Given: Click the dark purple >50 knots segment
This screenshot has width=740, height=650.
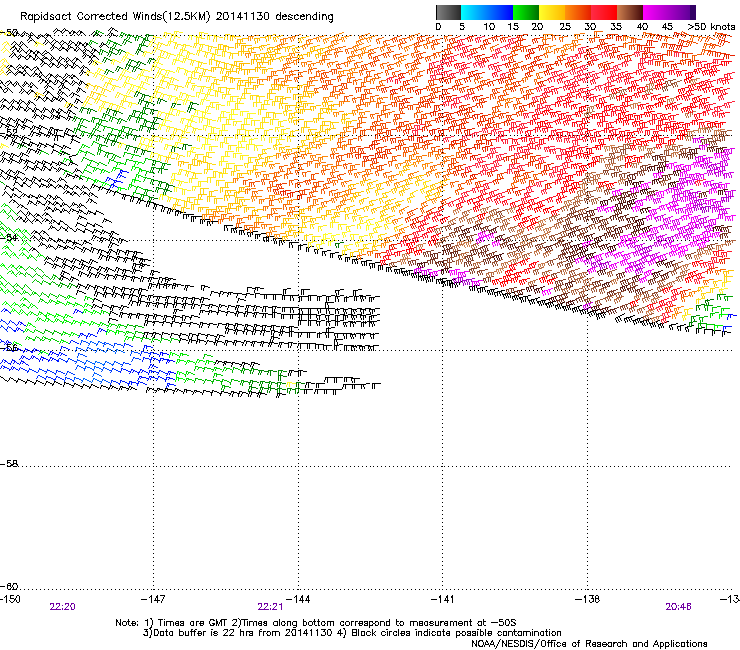Looking at the screenshot, I should pos(693,12).
